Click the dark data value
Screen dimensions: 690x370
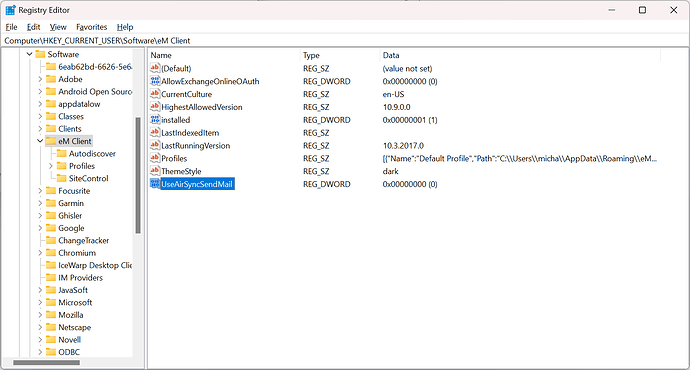point(391,171)
